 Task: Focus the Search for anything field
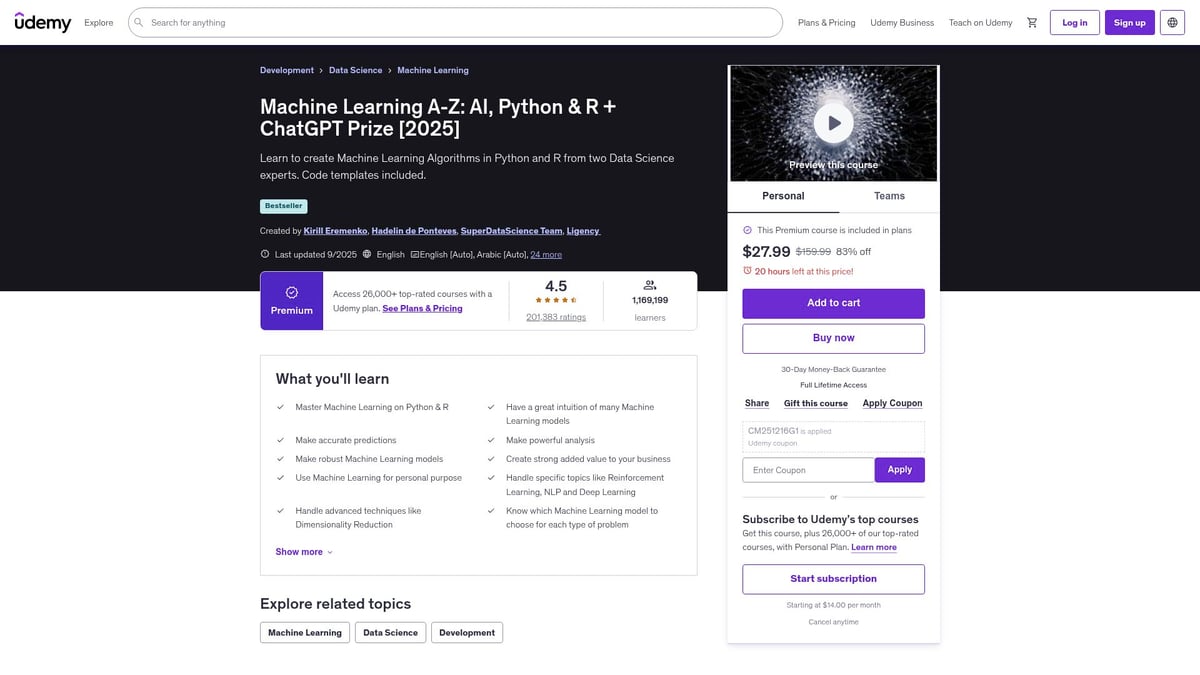click(x=455, y=22)
